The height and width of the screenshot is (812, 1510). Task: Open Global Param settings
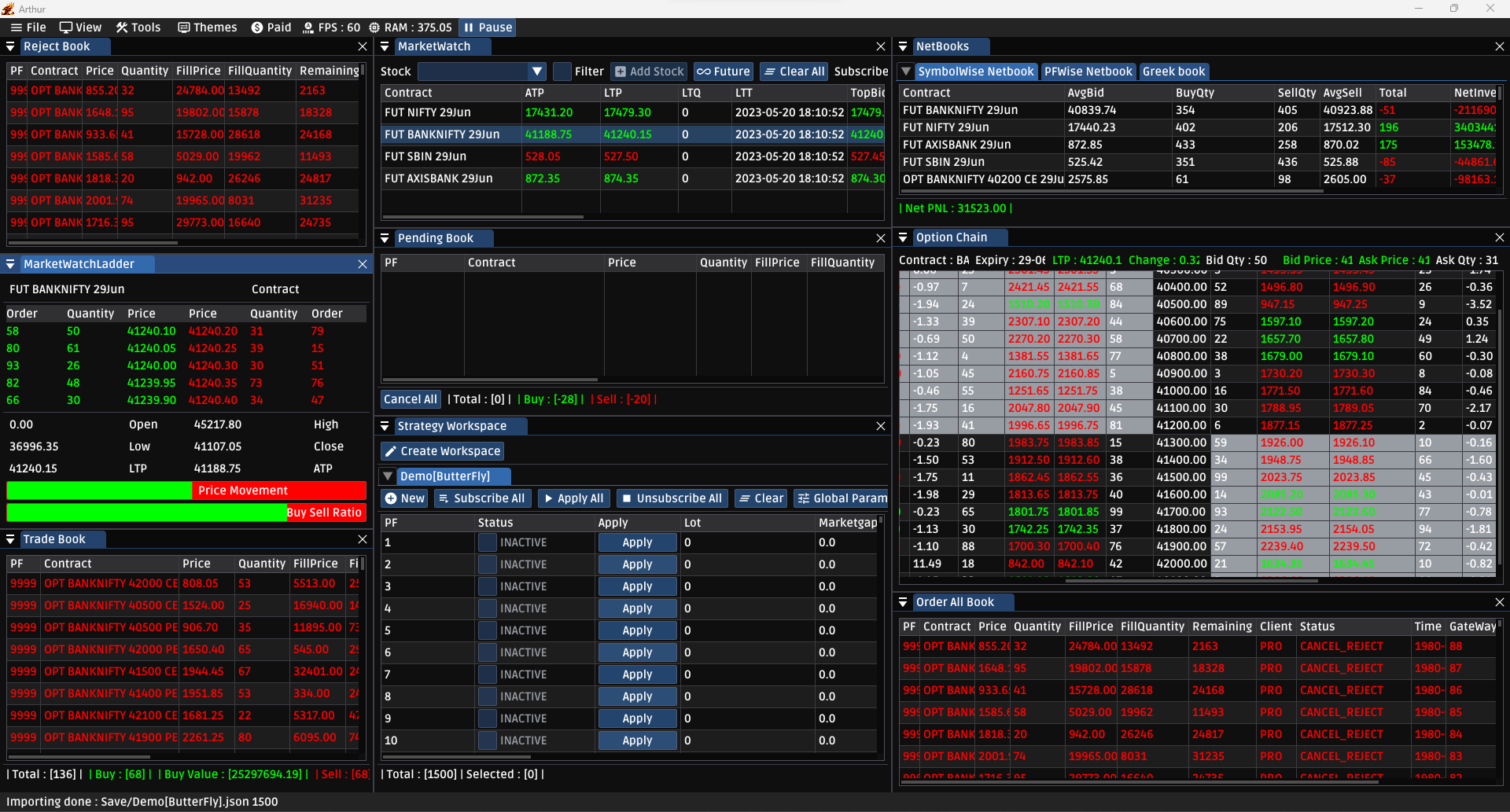pyautogui.click(x=842, y=498)
